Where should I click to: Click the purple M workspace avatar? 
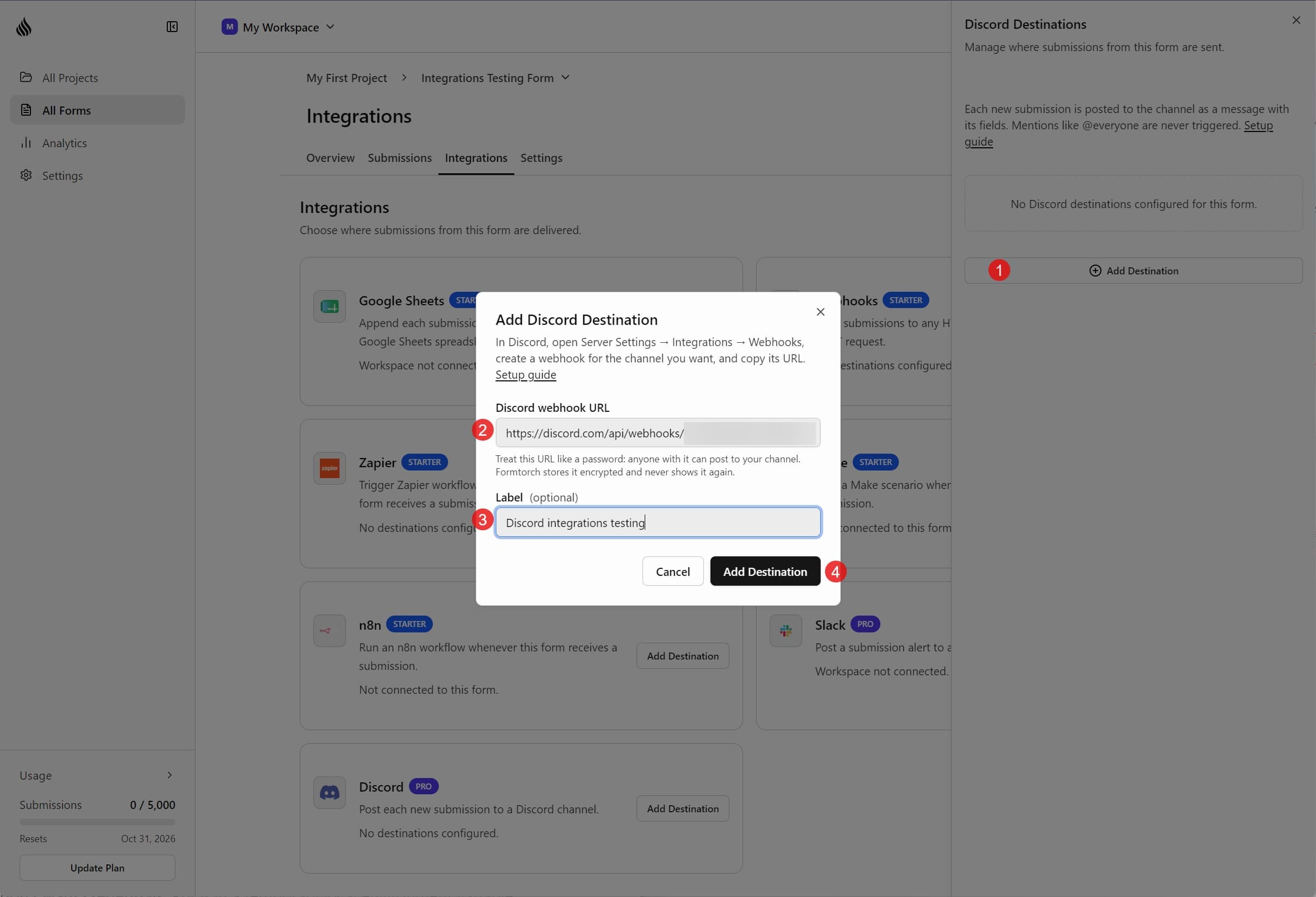coord(229,27)
